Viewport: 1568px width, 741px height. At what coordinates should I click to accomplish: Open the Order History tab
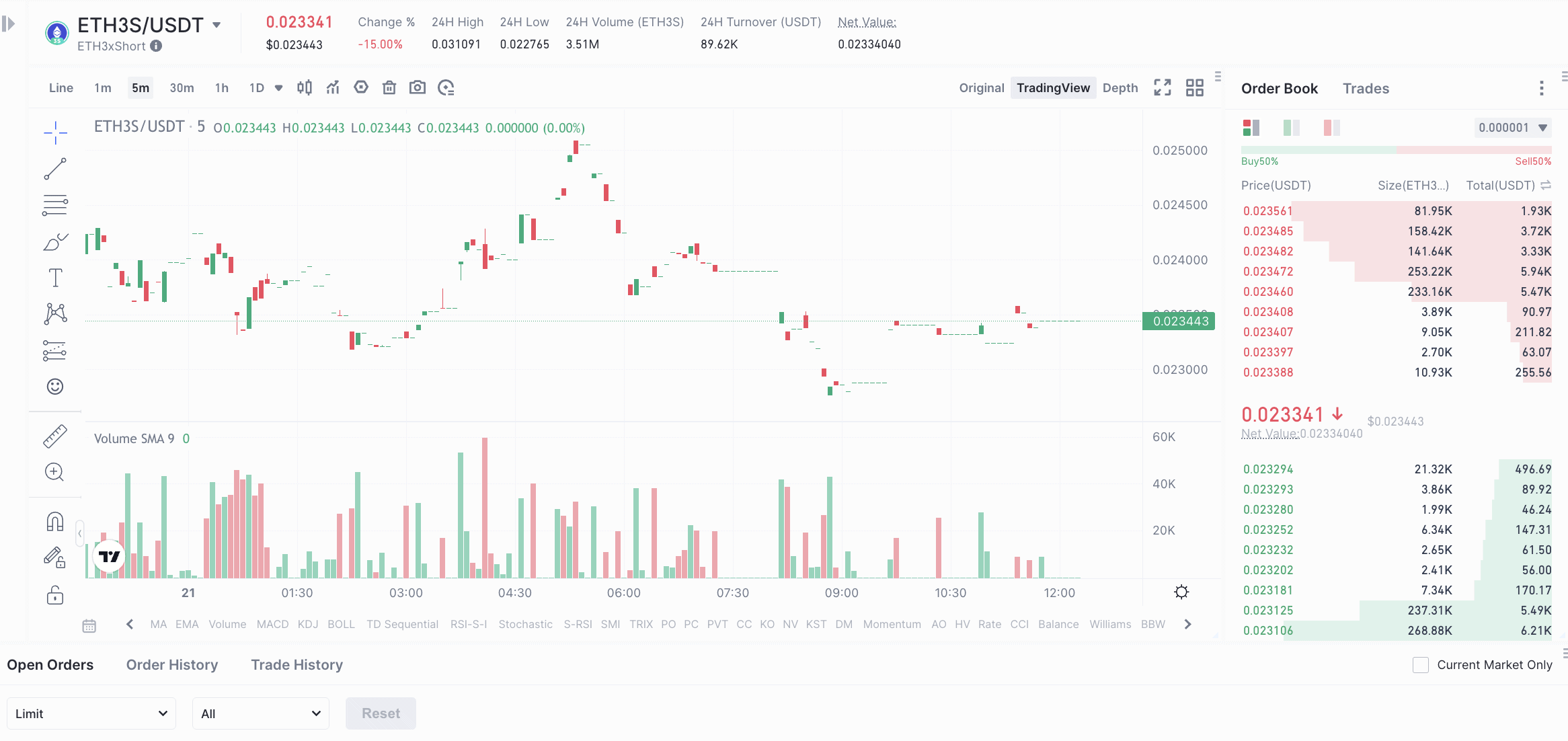click(172, 665)
